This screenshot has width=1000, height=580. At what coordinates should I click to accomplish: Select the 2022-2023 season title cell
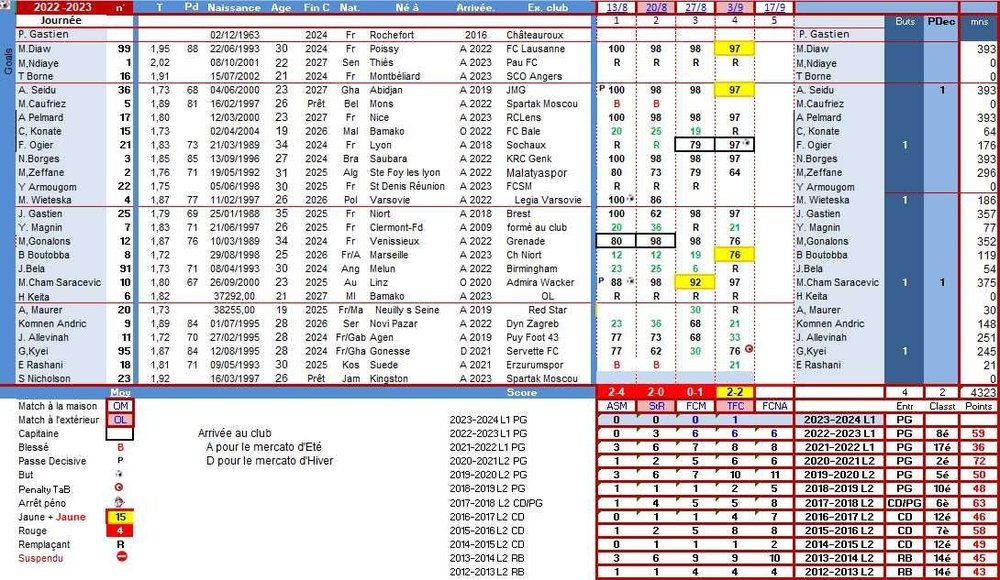tap(62, 7)
